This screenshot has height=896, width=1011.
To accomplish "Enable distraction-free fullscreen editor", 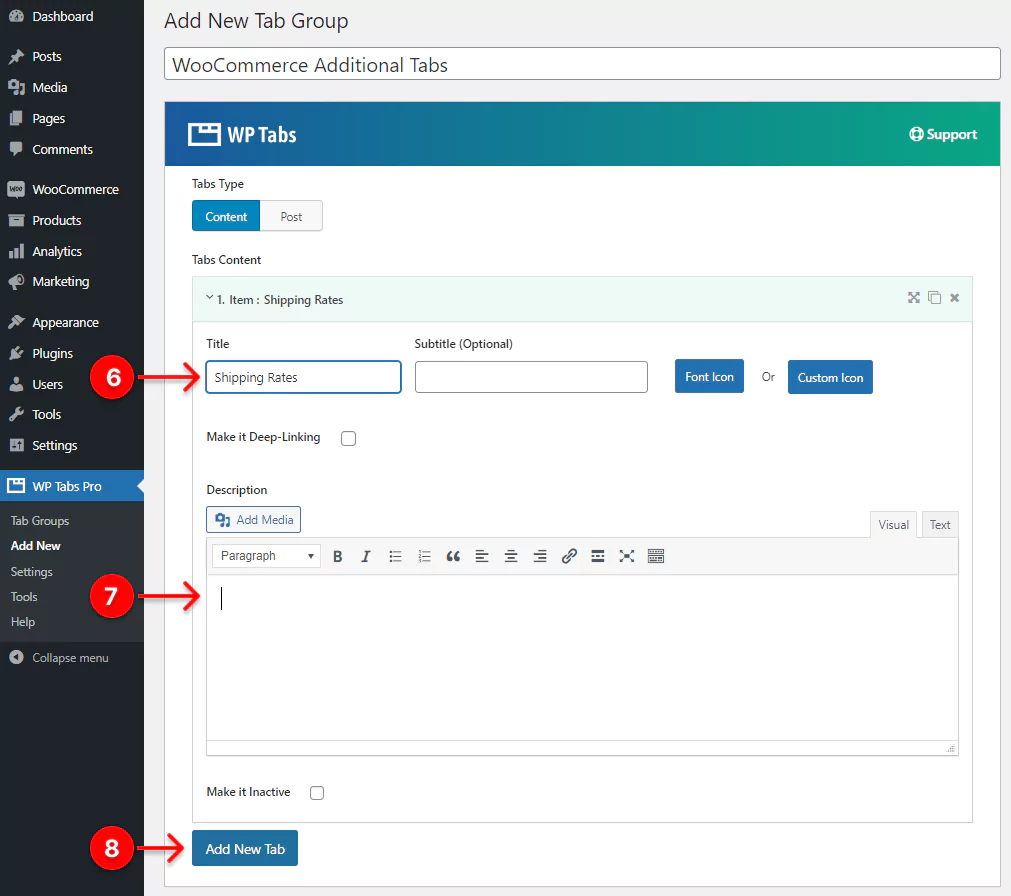I will pos(627,556).
